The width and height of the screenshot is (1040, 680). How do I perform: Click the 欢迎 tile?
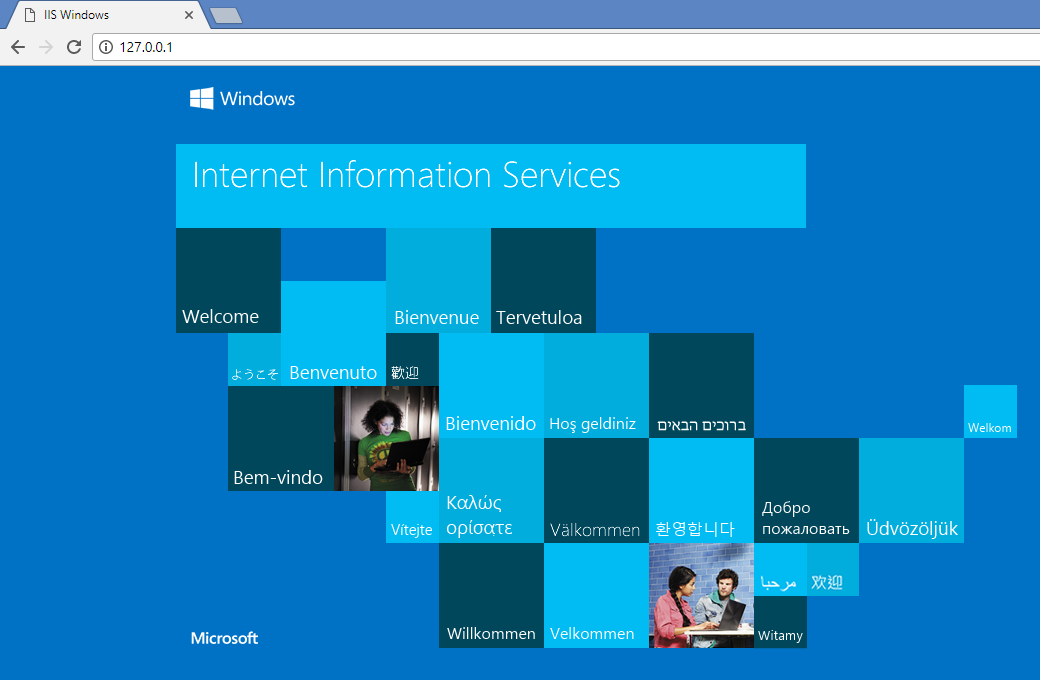coord(832,569)
